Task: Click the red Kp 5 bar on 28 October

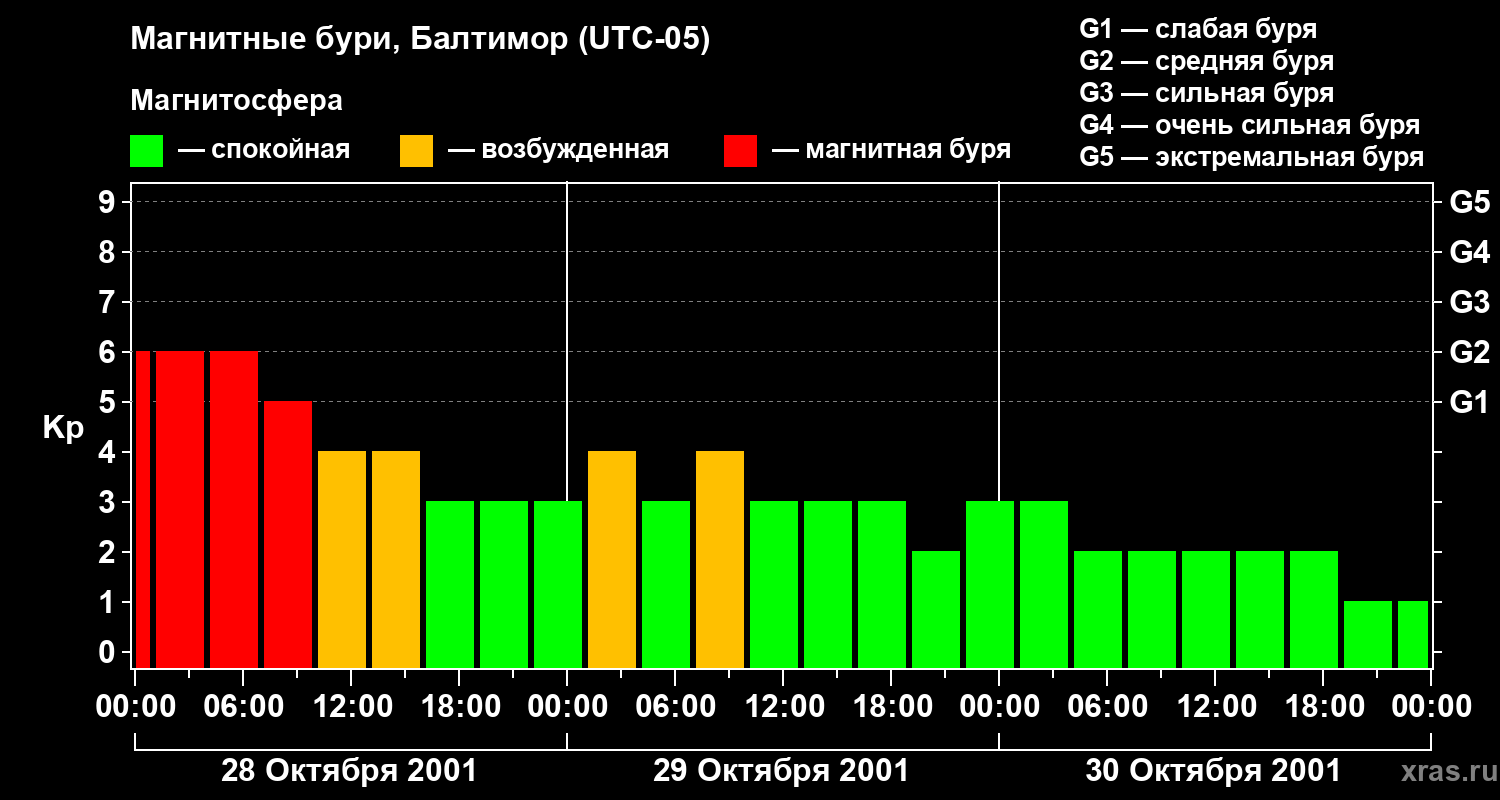Action: [288, 534]
